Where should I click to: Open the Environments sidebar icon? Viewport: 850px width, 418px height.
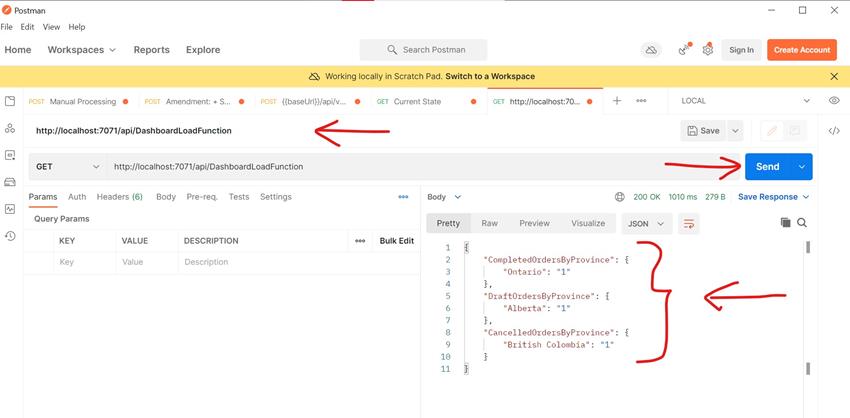pos(10,155)
